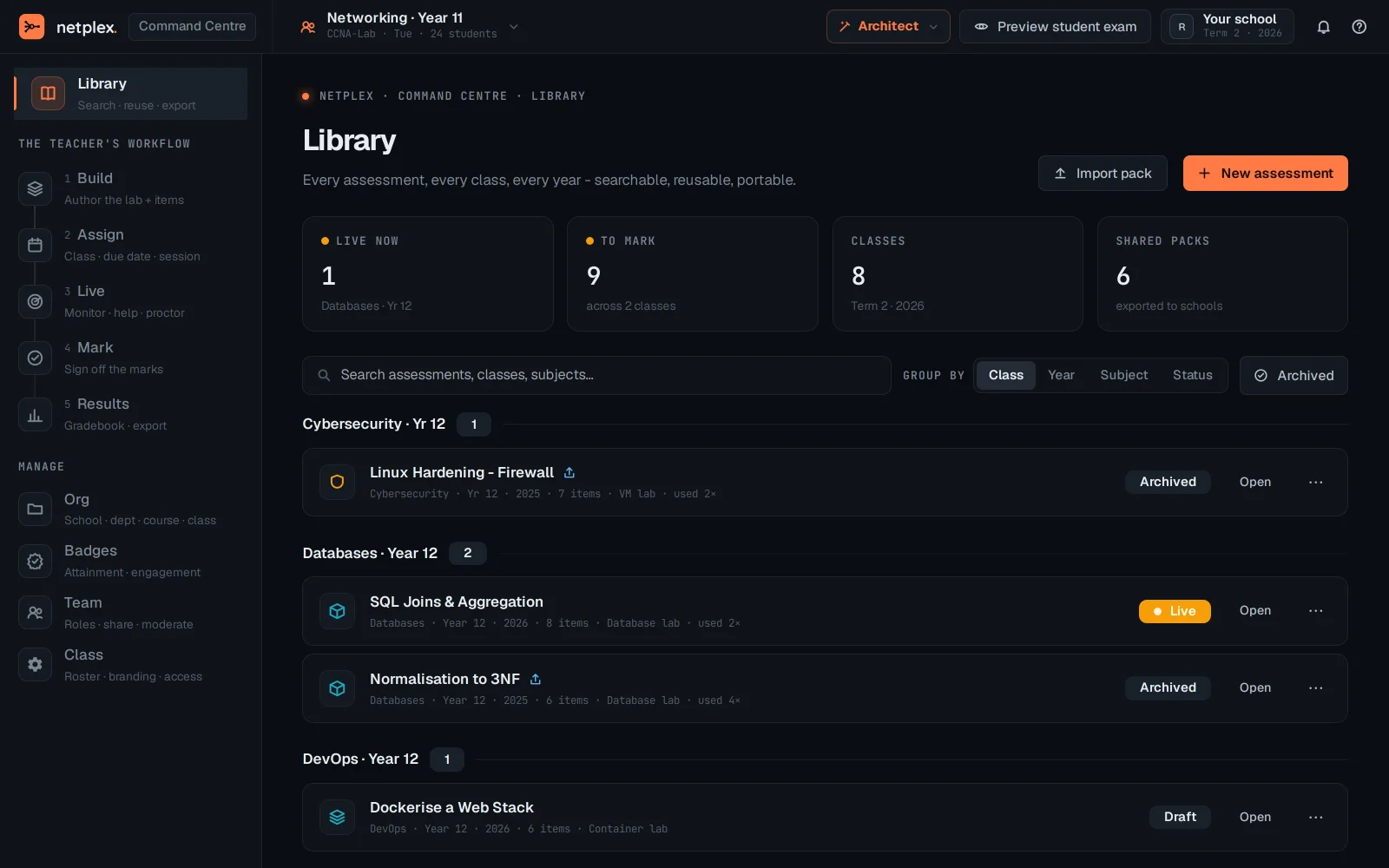Viewport: 1389px width, 868px height.
Task: Click Import pack
Action: point(1103,173)
